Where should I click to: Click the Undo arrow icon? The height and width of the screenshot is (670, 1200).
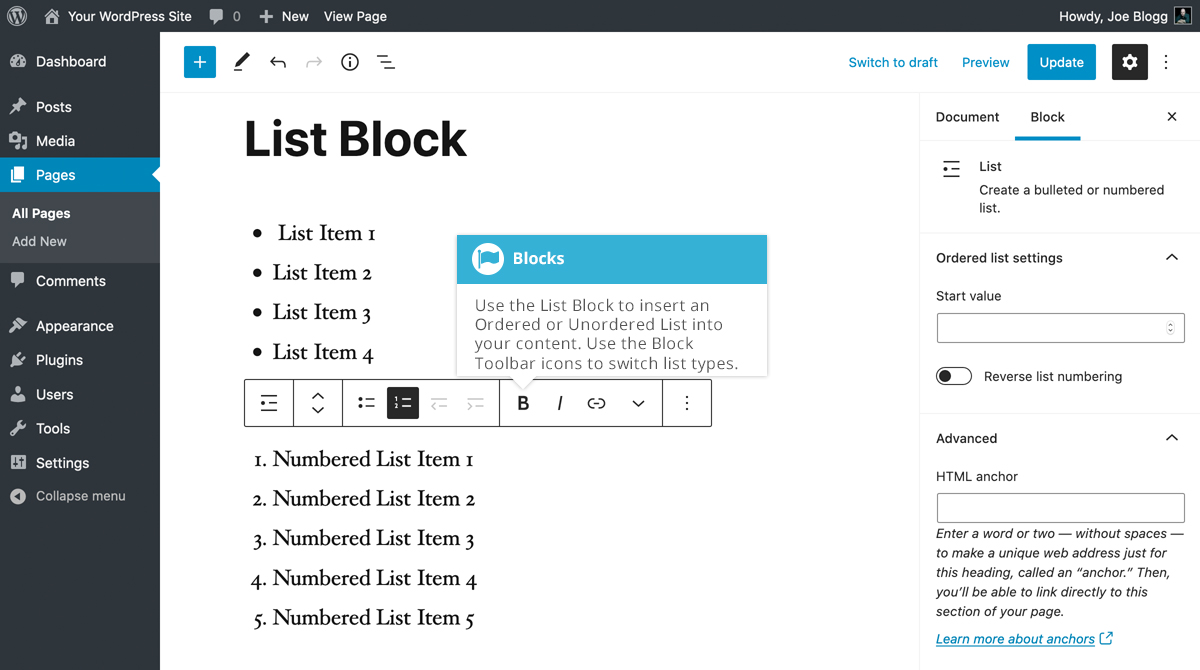click(277, 62)
